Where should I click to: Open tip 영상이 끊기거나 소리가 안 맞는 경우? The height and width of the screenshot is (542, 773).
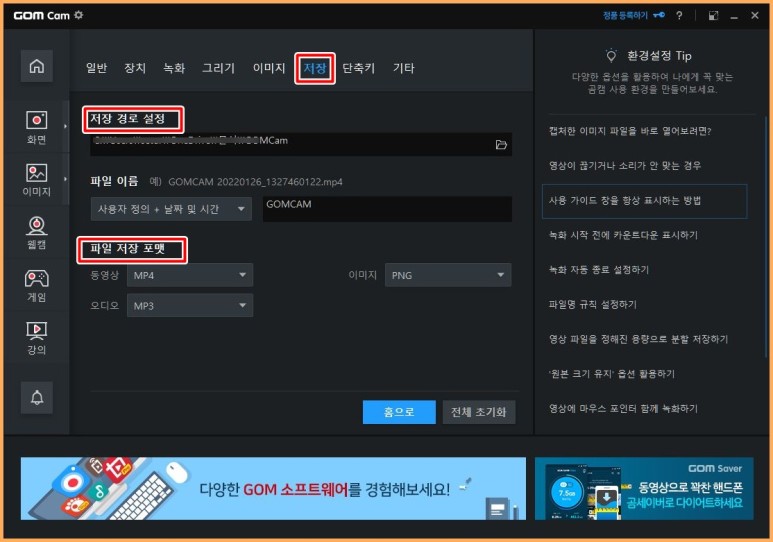[x=625, y=166]
